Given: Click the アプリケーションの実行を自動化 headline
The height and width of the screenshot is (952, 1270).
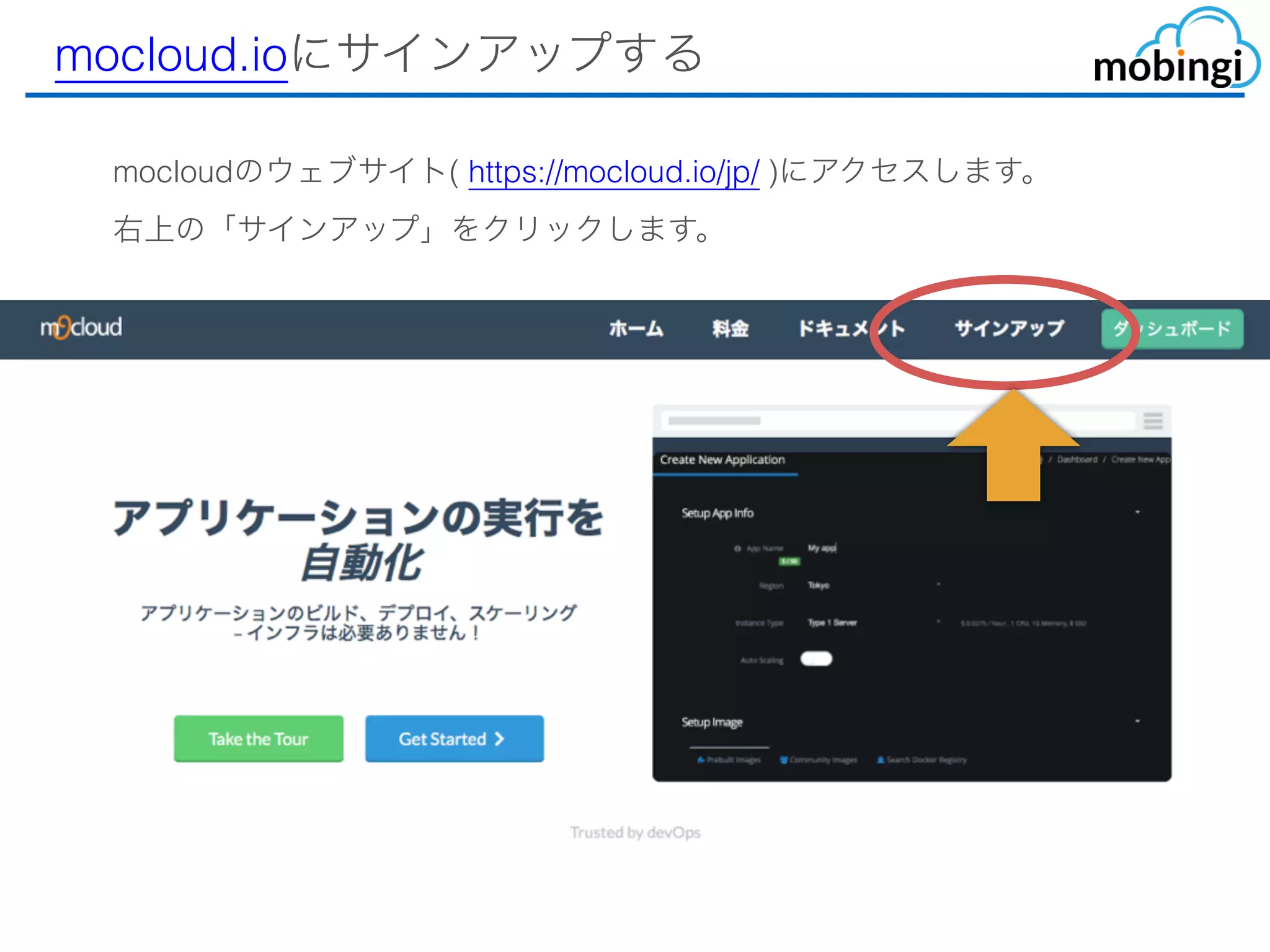Looking at the screenshot, I should [x=358, y=539].
